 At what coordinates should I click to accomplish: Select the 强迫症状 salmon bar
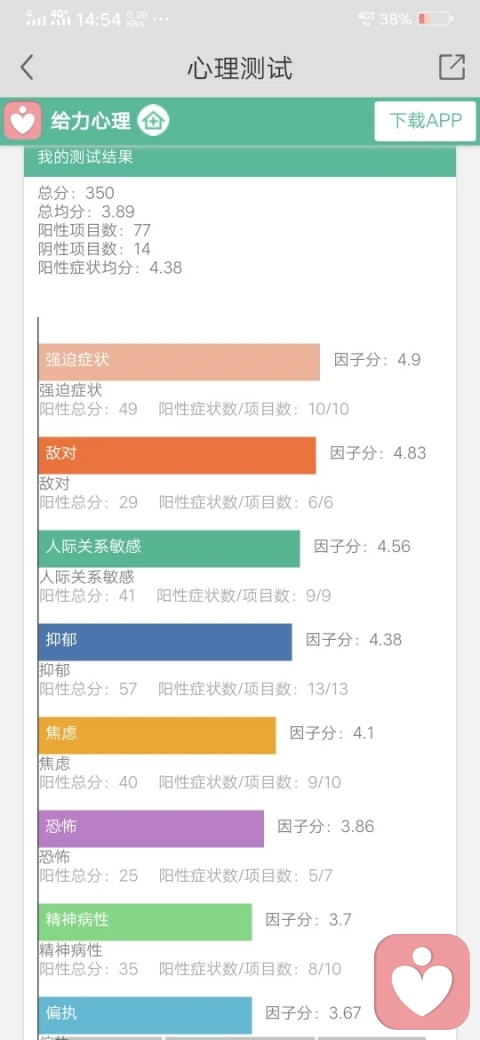coord(179,361)
